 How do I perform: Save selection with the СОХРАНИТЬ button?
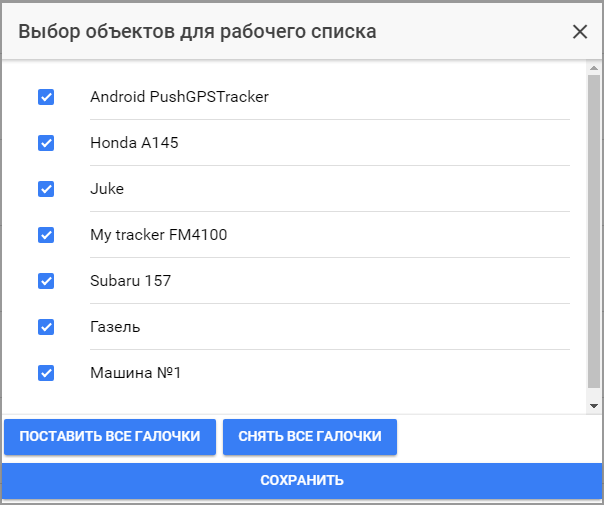[302, 481]
